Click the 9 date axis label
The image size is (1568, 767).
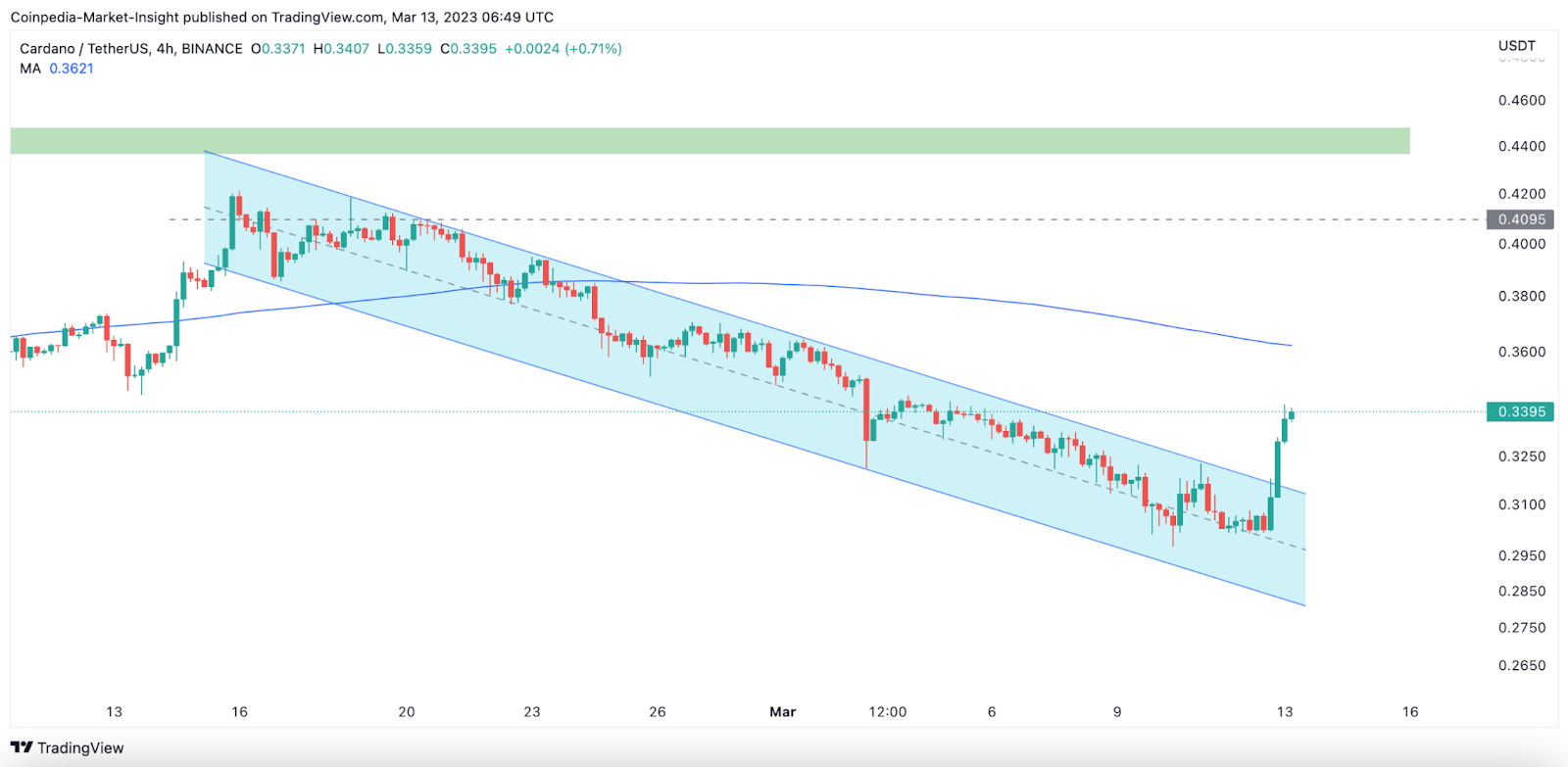pos(1117,712)
